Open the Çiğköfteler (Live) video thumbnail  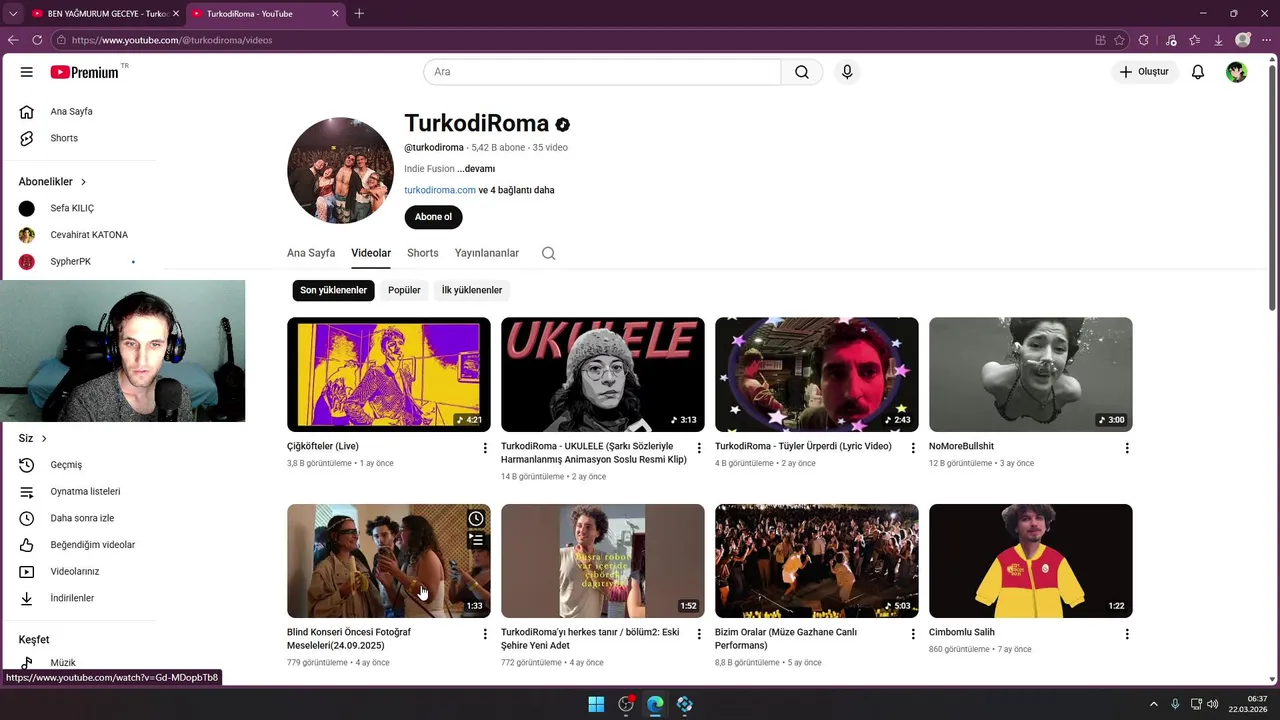pyautogui.click(x=389, y=375)
